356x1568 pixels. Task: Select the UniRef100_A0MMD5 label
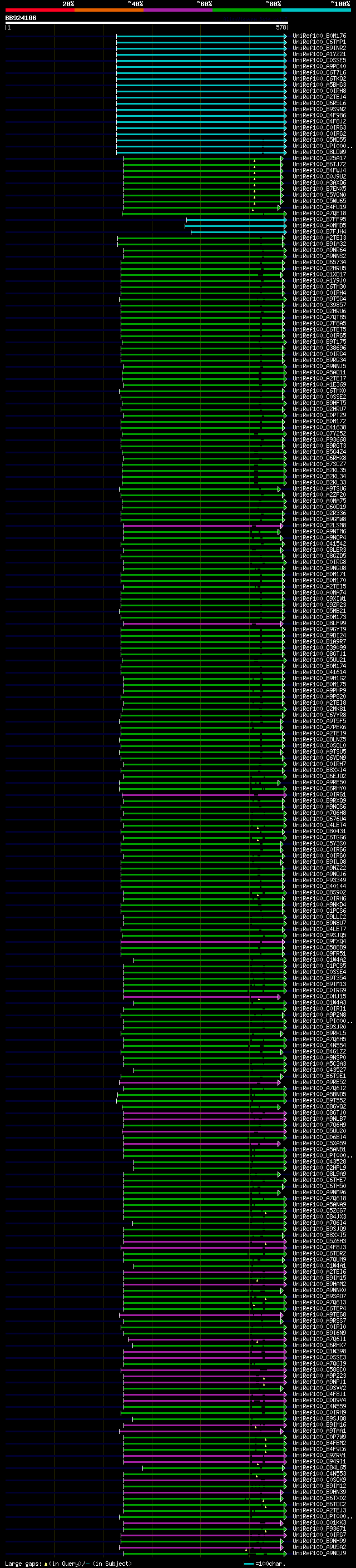coord(319,226)
